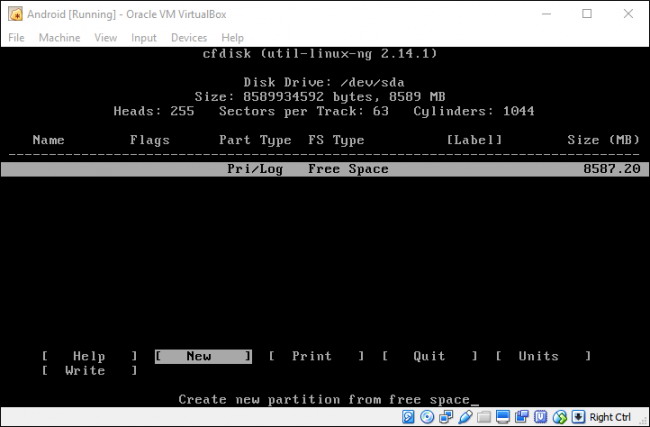Click the Free Space partition row

(x=324, y=170)
